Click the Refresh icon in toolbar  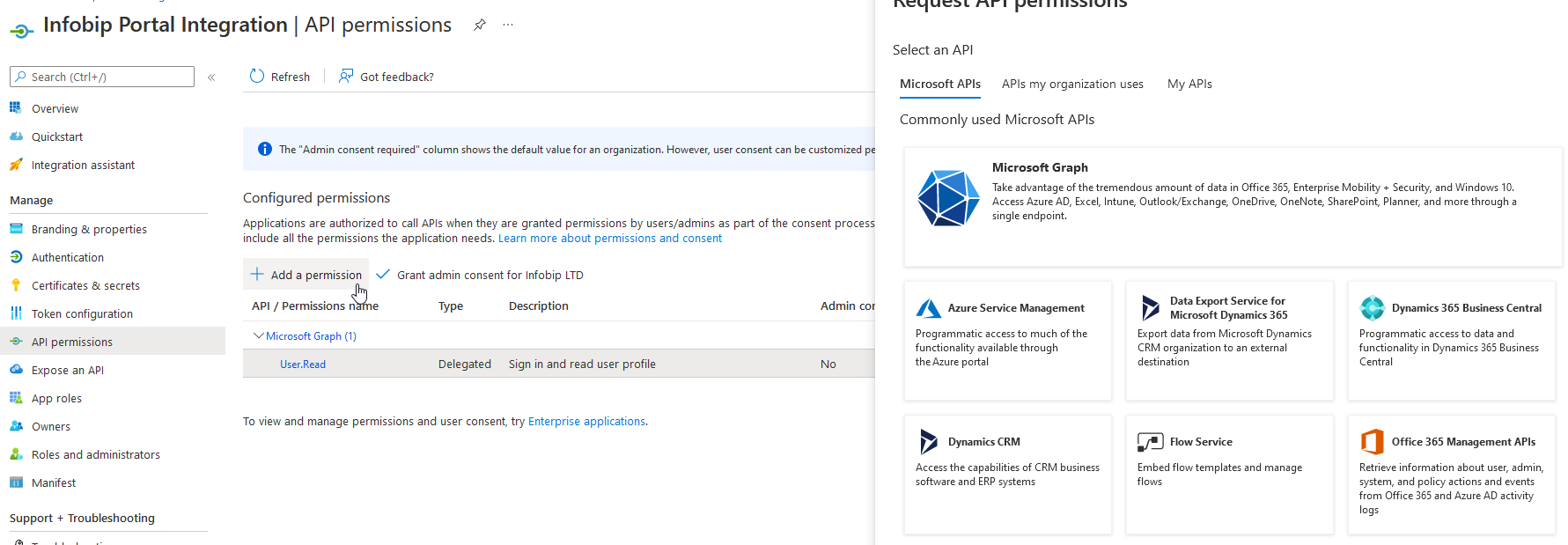point(257,77)
